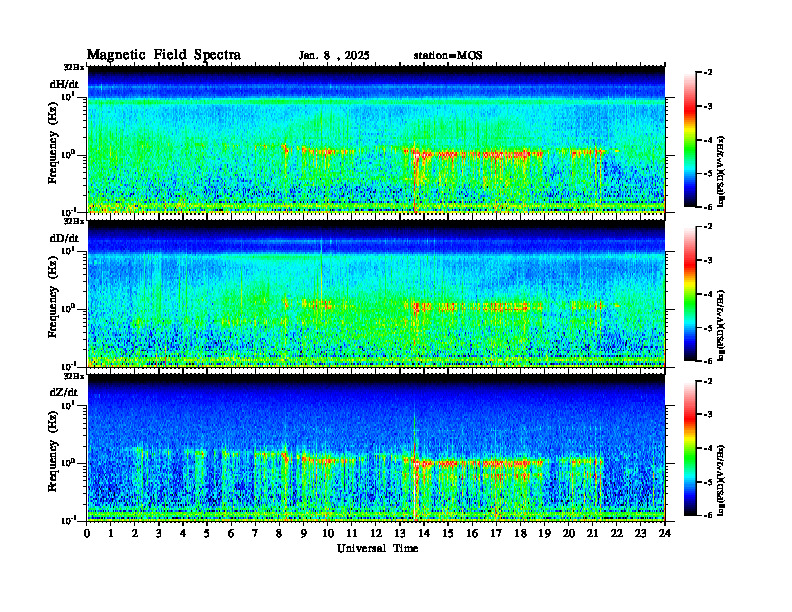Viewport: 792px width, 612px height.
Task: Click the log PSD label beside dH/dt color bar
Action: (x=721, y=172)
